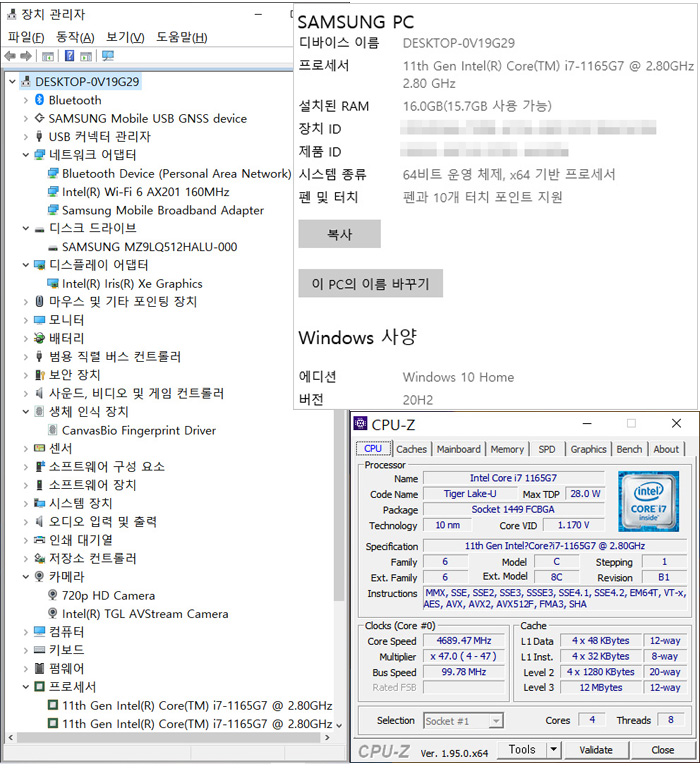Image resolution: width=700 pixels, height=768 pixels.
Task: Collapse the 디스크 드라이브 category
Action: click(25, 228)
